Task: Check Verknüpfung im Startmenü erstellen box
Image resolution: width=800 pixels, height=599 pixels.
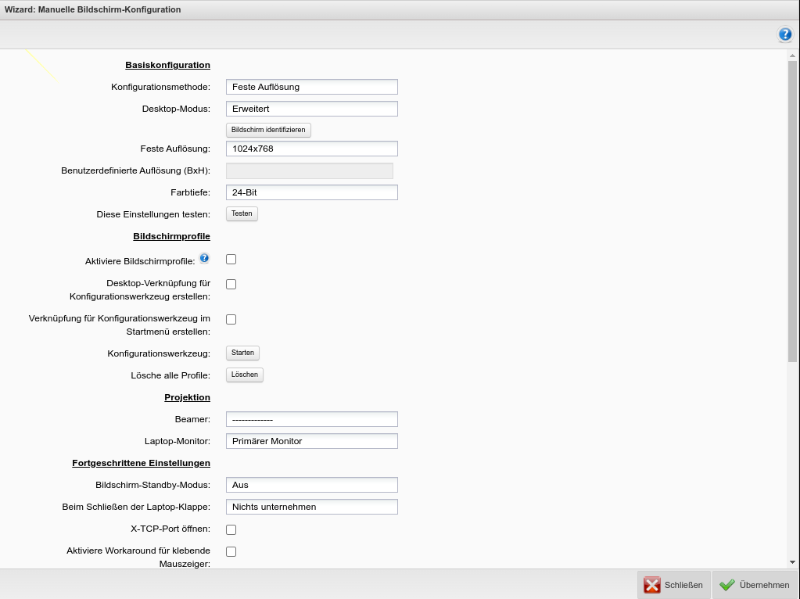Action: pos(231,319)
